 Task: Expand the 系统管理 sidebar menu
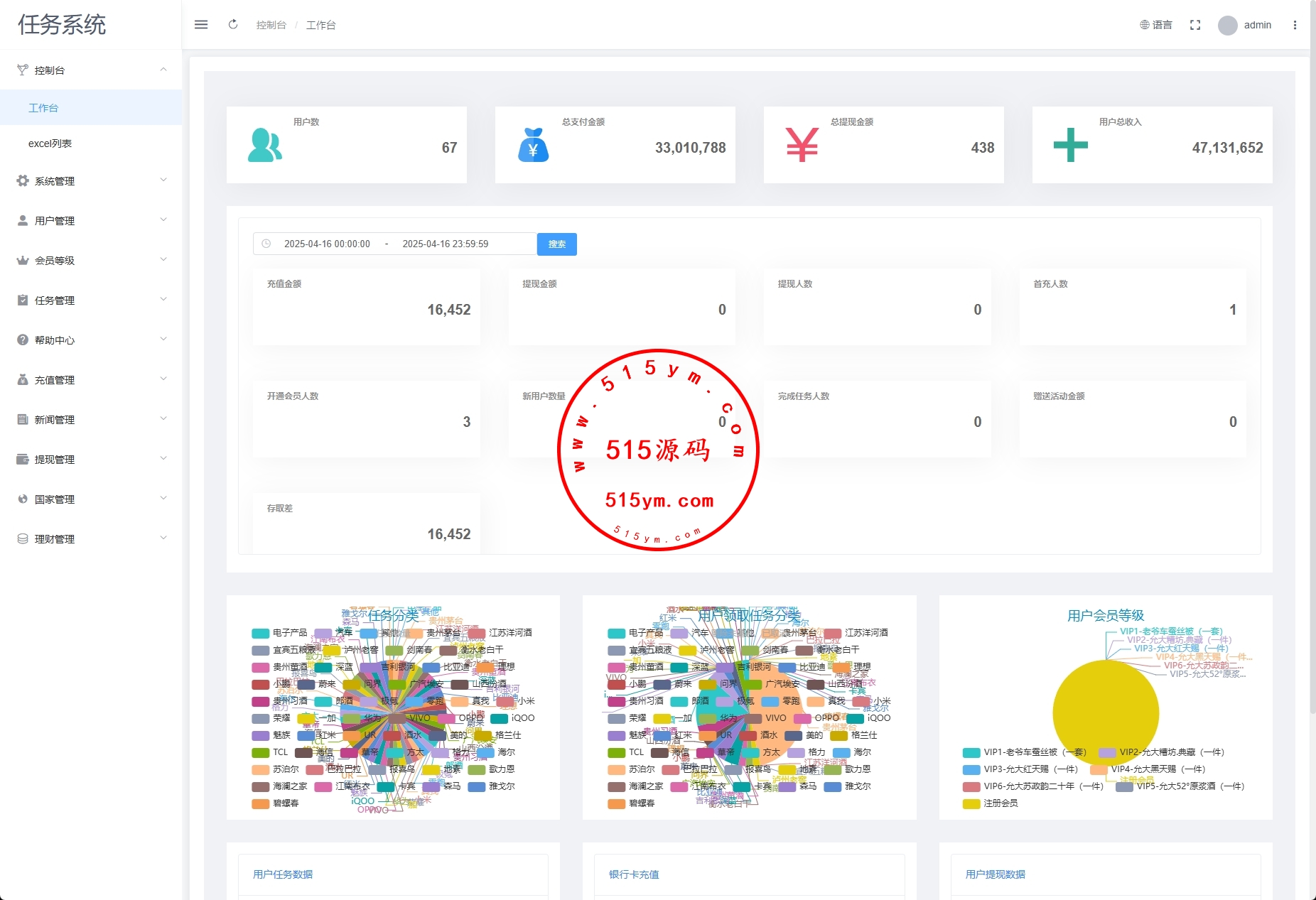point(91,181)
